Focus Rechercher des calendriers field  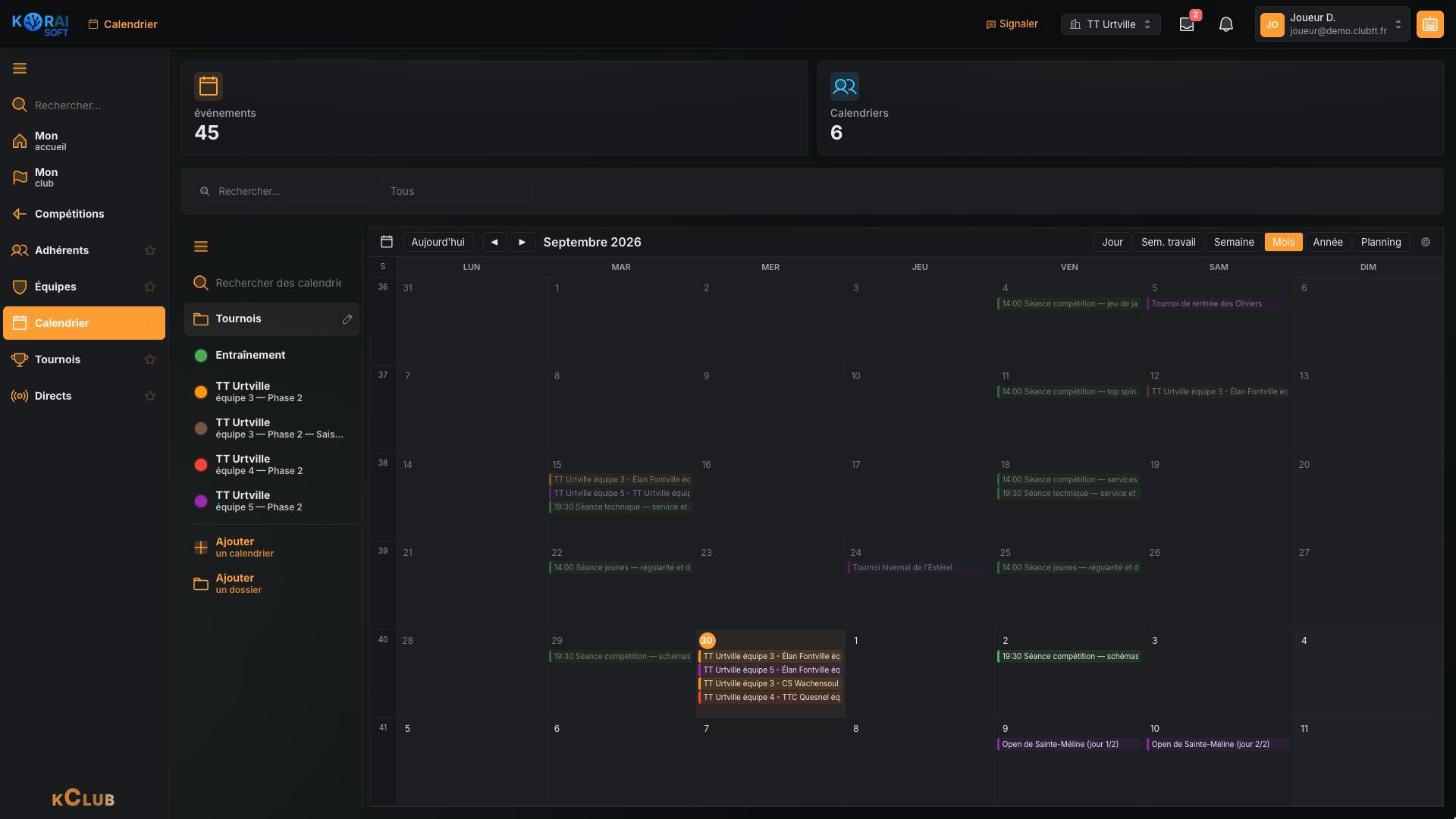click(271, 283)
